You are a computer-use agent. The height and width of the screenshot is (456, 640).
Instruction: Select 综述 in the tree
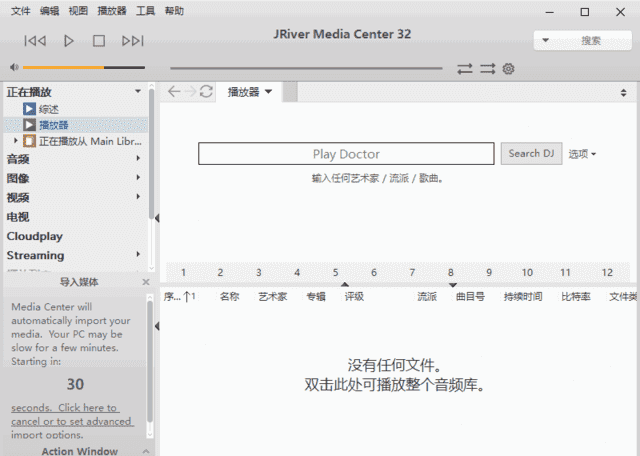(49, 109)
